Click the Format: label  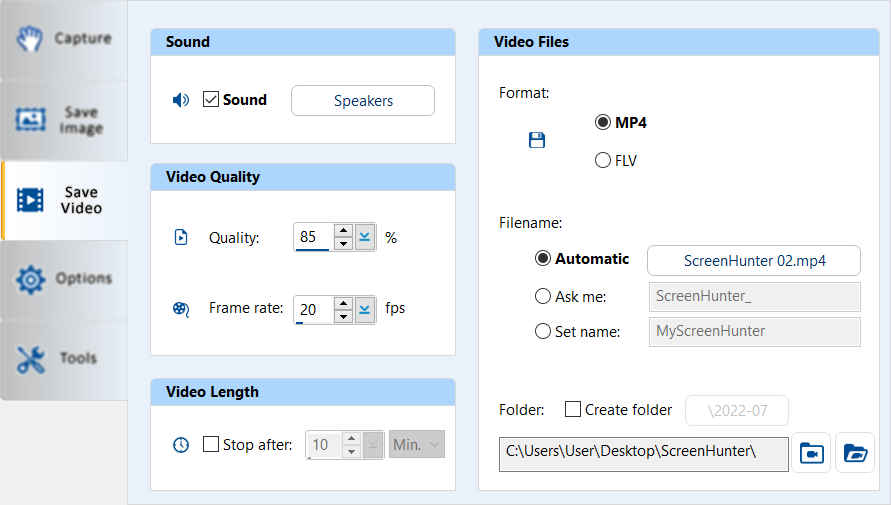coord(524,93)
